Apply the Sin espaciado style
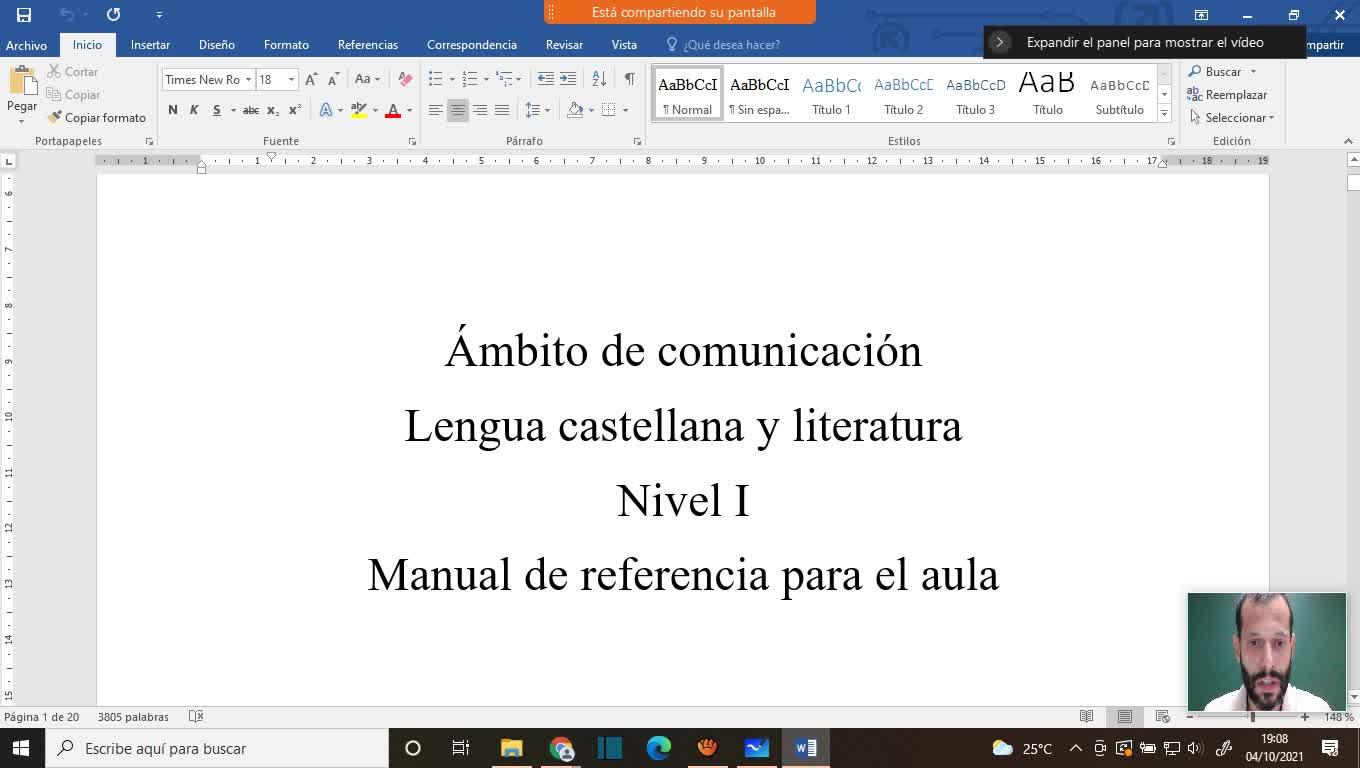The image size is (1360, 768). (x=759, y=93)
